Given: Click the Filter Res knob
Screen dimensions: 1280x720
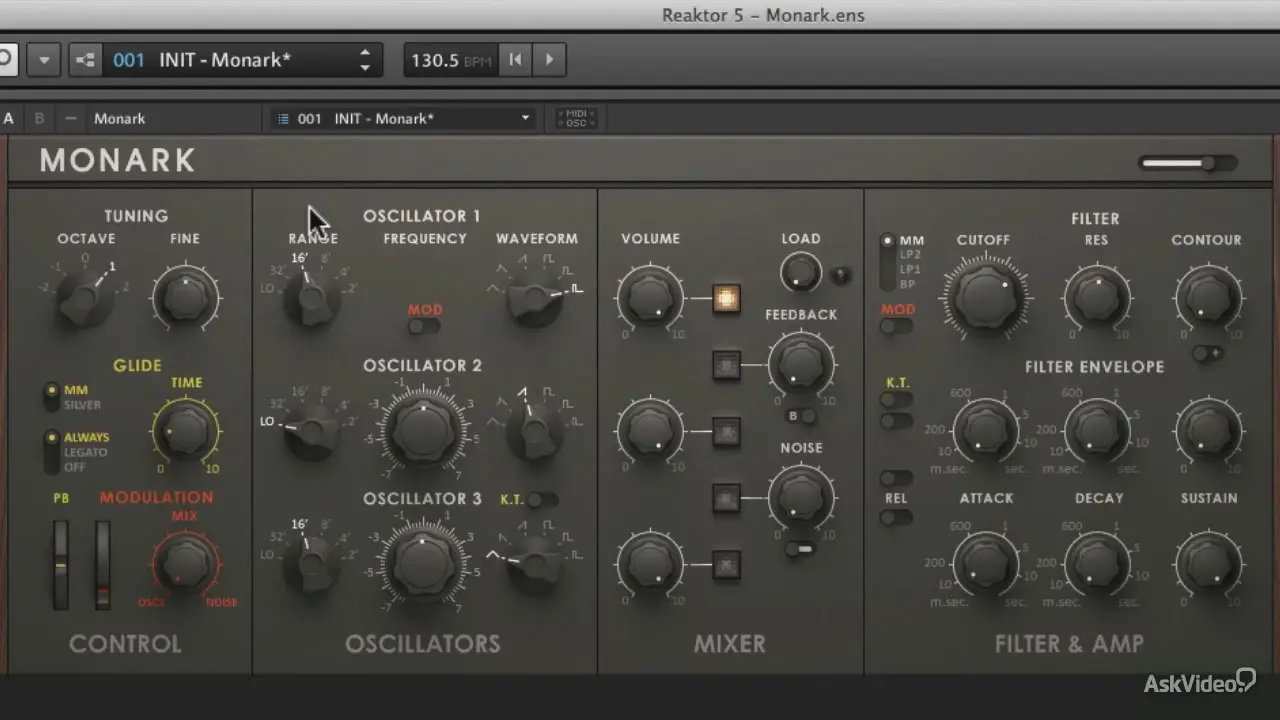Looking at the screenshot, I should tap(1097, 298).
